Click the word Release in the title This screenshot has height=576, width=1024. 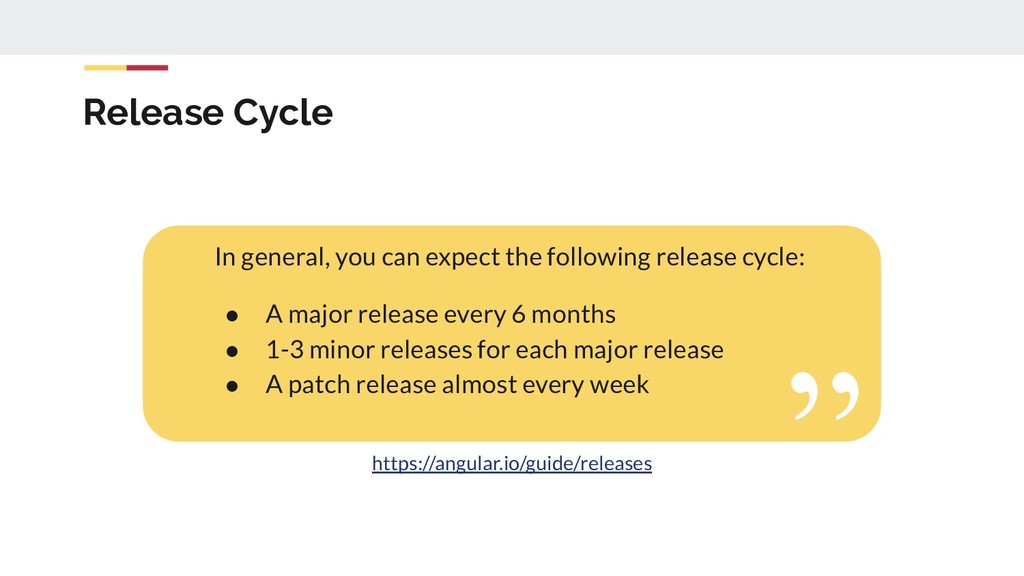[x=153, y=112]
